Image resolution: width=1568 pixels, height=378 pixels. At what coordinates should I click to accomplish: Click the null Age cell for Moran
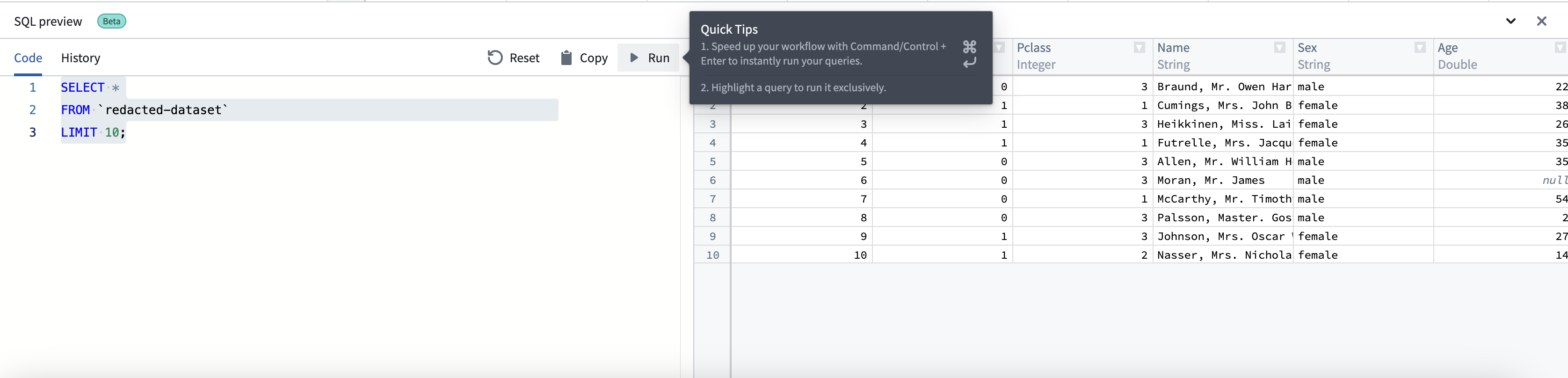coord(1501,180)
